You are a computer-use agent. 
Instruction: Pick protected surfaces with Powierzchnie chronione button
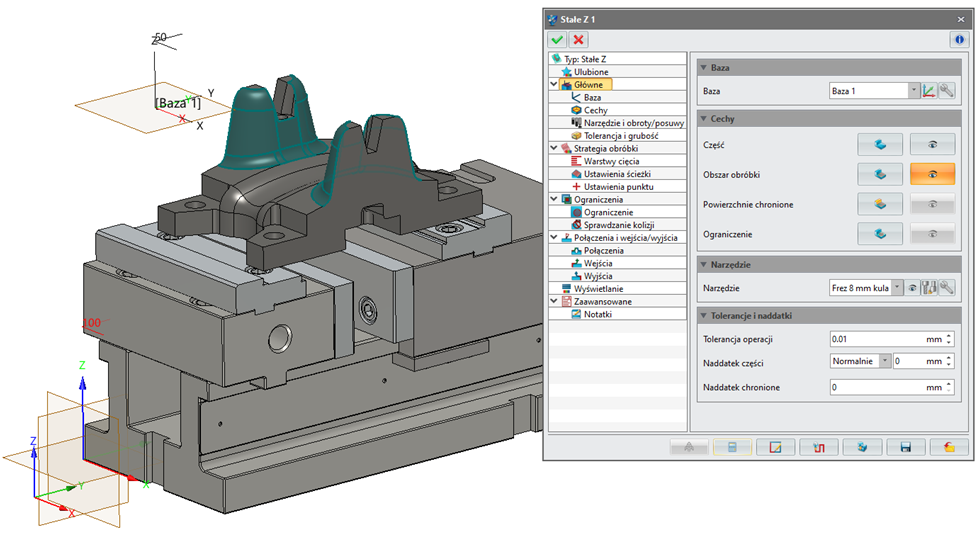[x=880, y=204]
